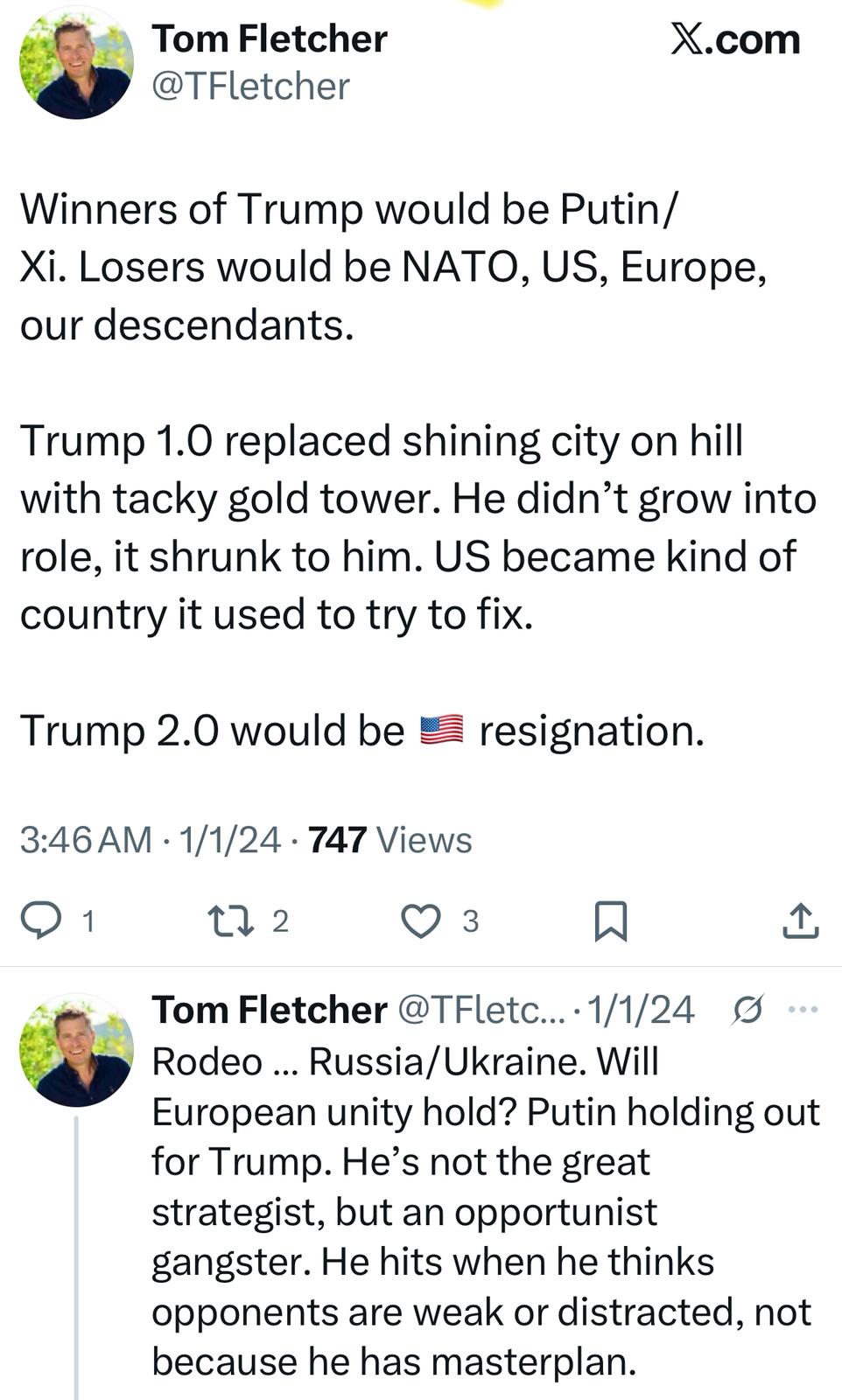Click the 1/1/24 date on main tweet
This screenshot has height=1400, width=842.
click(x=229, y=840)
